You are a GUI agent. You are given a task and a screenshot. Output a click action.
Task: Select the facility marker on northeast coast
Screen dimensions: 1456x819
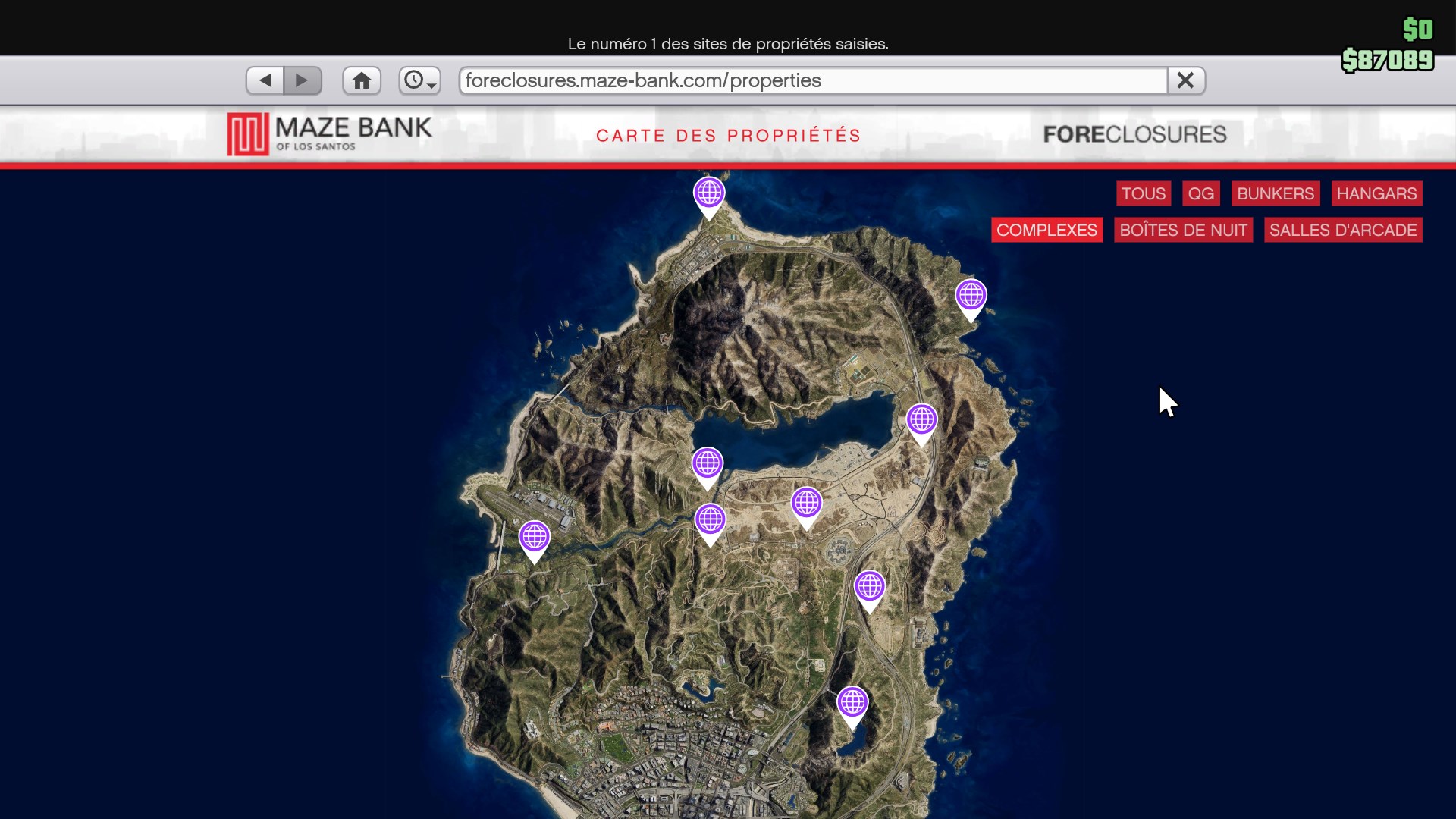click(x=971, y=296)
